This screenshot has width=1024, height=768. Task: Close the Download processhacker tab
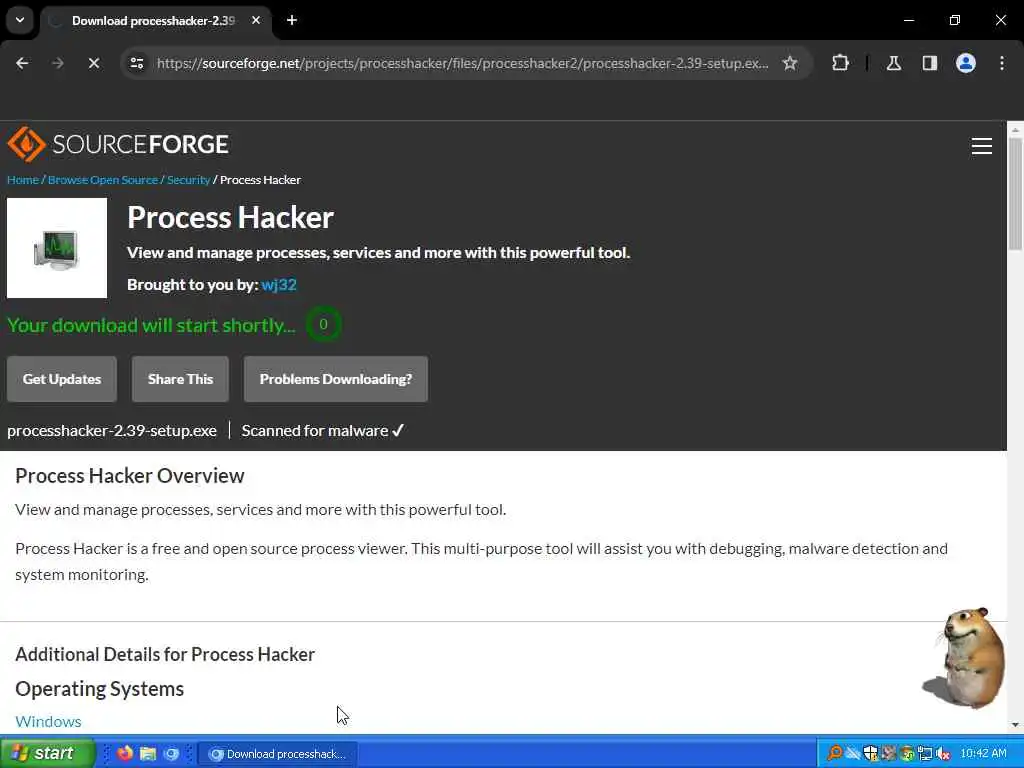click(256, 20)
